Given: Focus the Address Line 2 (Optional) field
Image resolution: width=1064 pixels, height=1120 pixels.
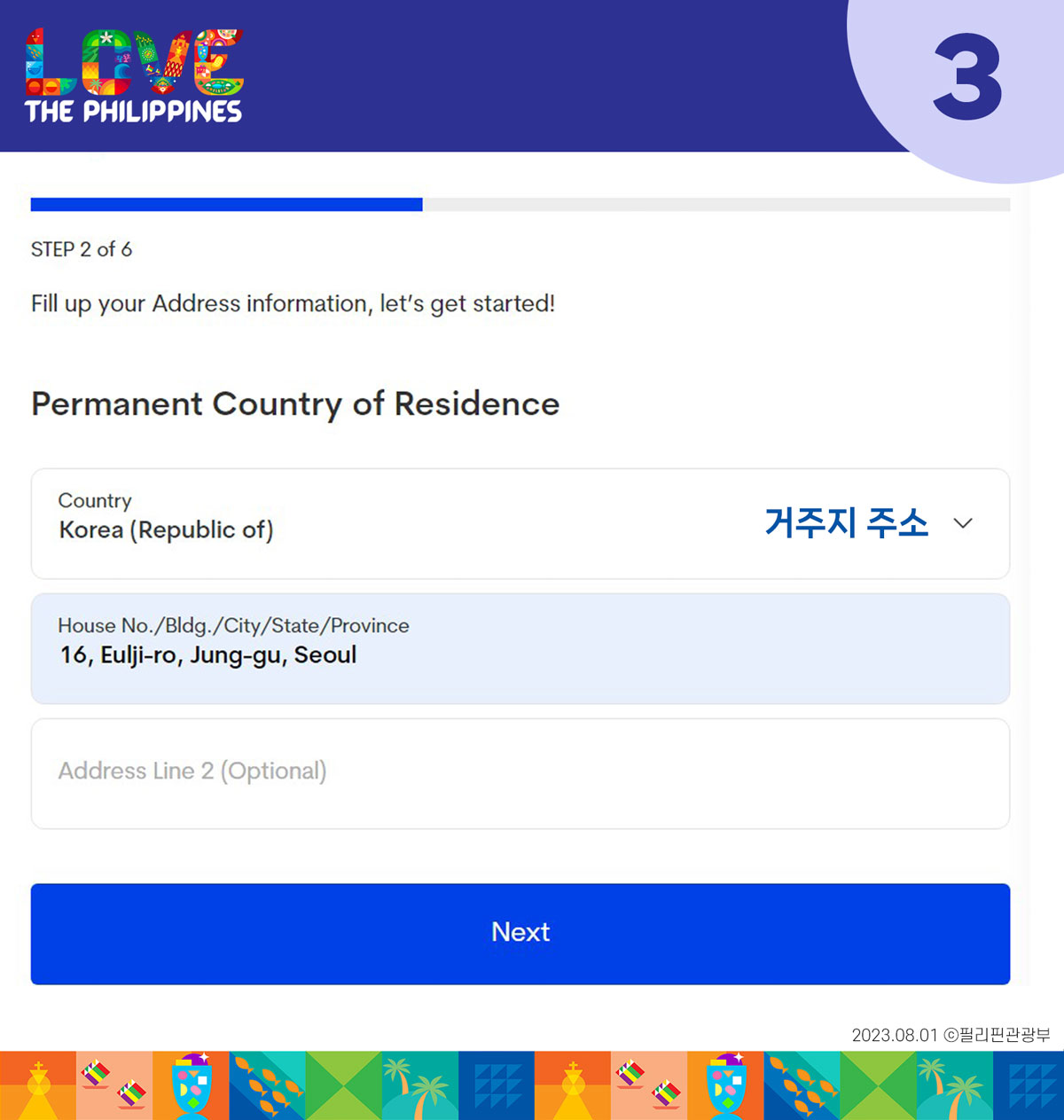Looking at the screenshot, I should click(x=520, y=774).
